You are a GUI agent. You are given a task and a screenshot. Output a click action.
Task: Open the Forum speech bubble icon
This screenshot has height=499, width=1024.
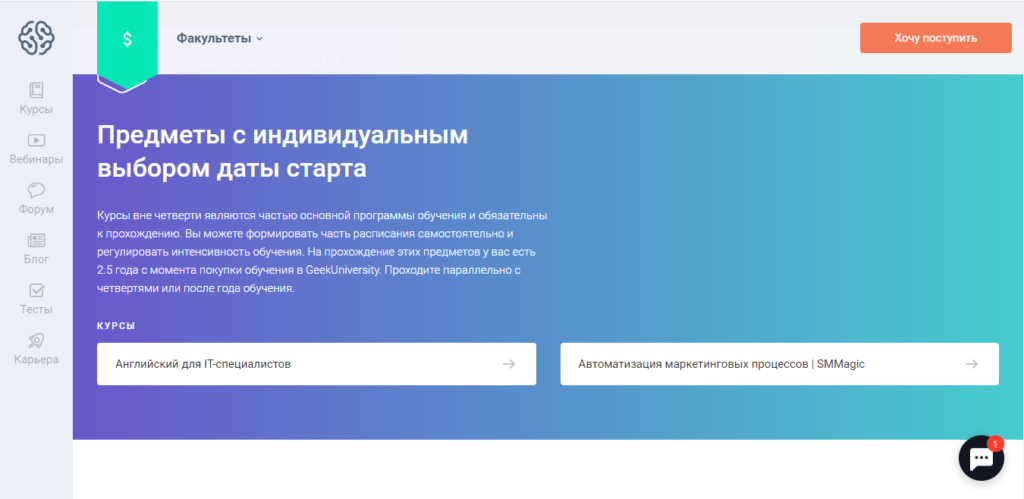pyautogui.click(x=36, y=190)
